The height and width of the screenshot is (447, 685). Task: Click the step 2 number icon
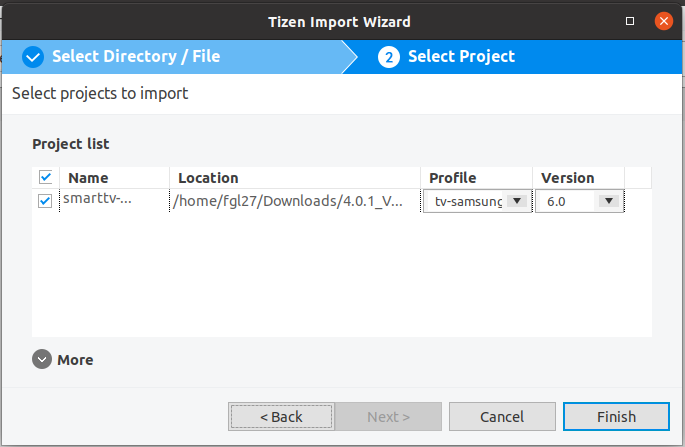pos(389,57)
